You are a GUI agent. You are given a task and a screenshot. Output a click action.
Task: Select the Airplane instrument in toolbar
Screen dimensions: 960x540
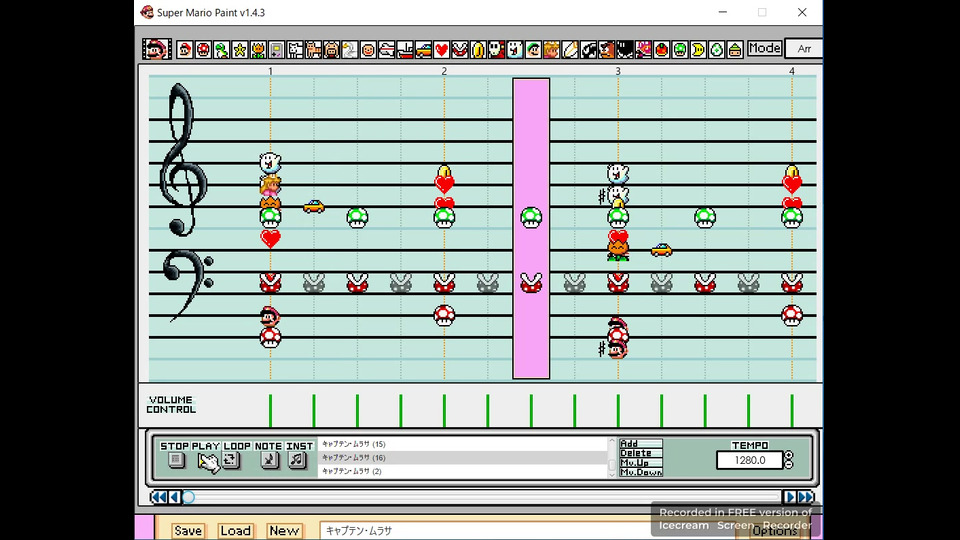point(386,50)
